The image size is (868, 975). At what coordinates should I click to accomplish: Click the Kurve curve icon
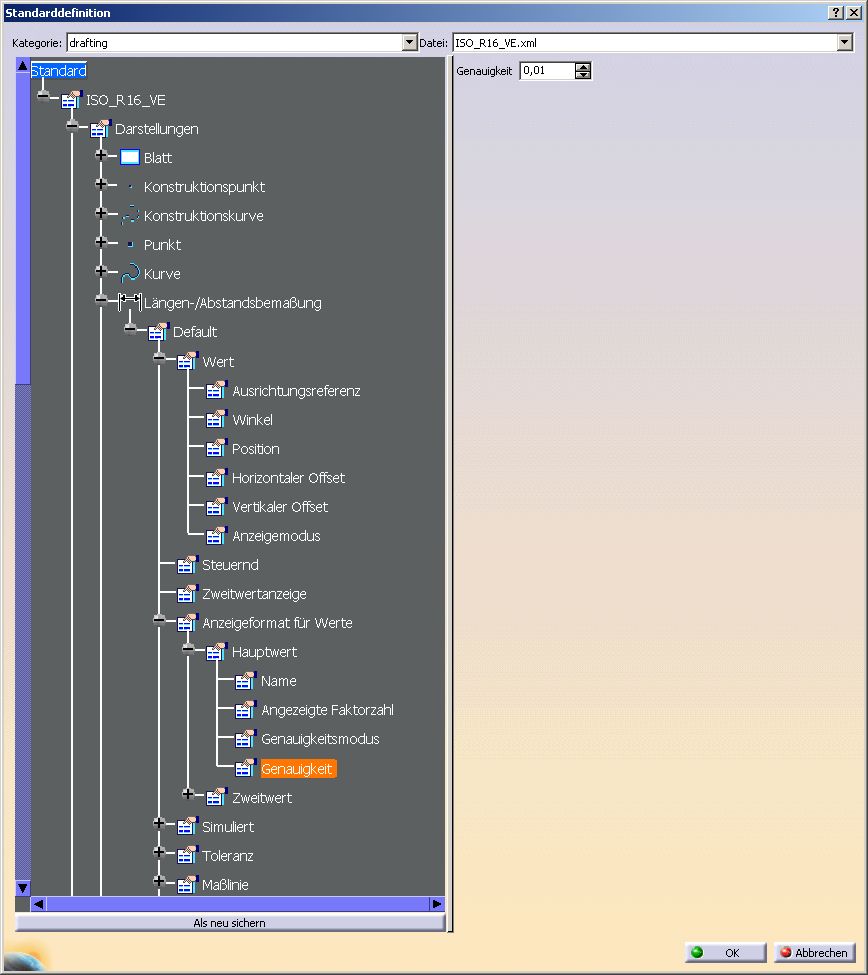[129, 273]
